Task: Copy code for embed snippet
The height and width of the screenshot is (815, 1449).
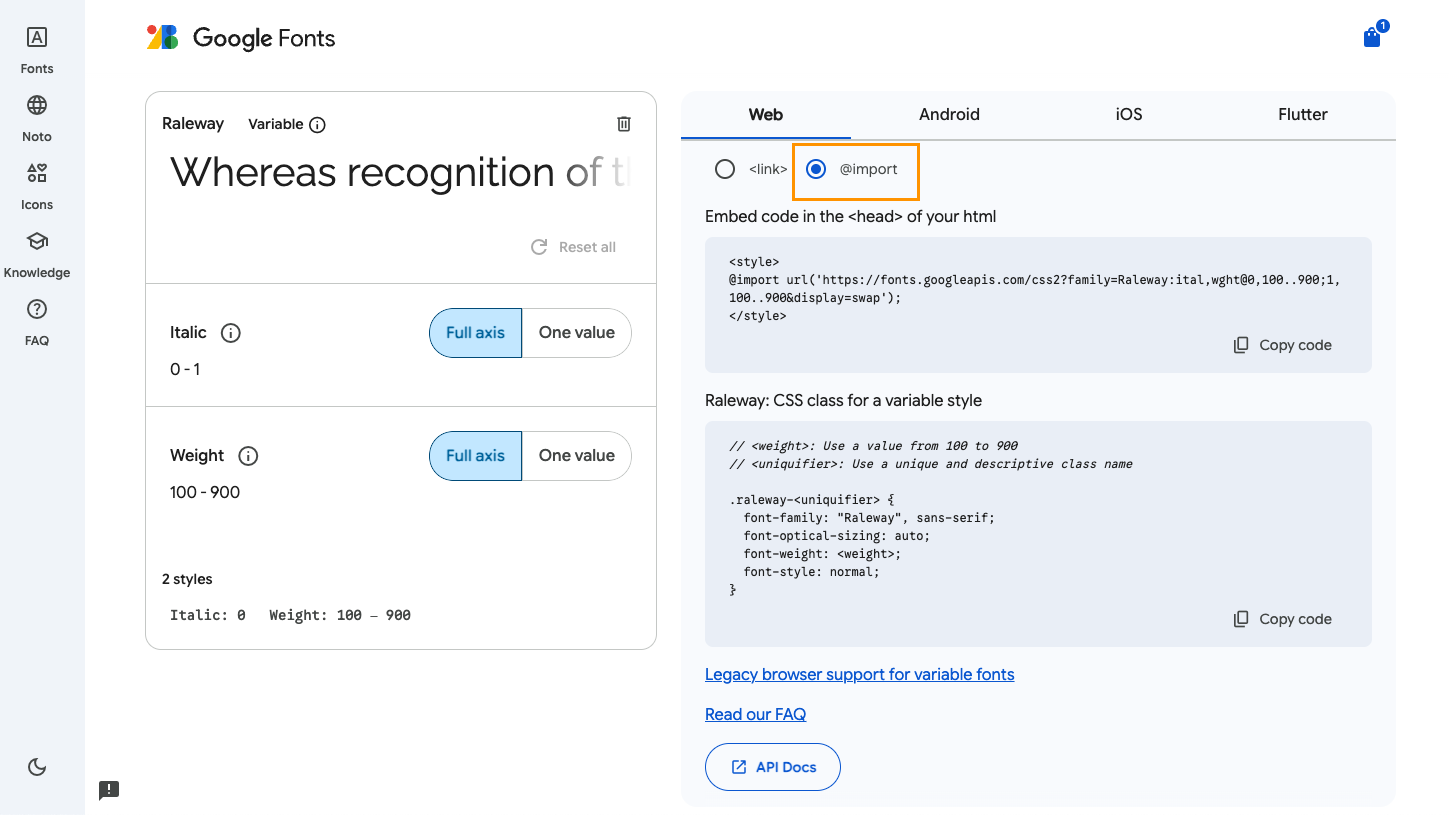Action: [1283, 345]
